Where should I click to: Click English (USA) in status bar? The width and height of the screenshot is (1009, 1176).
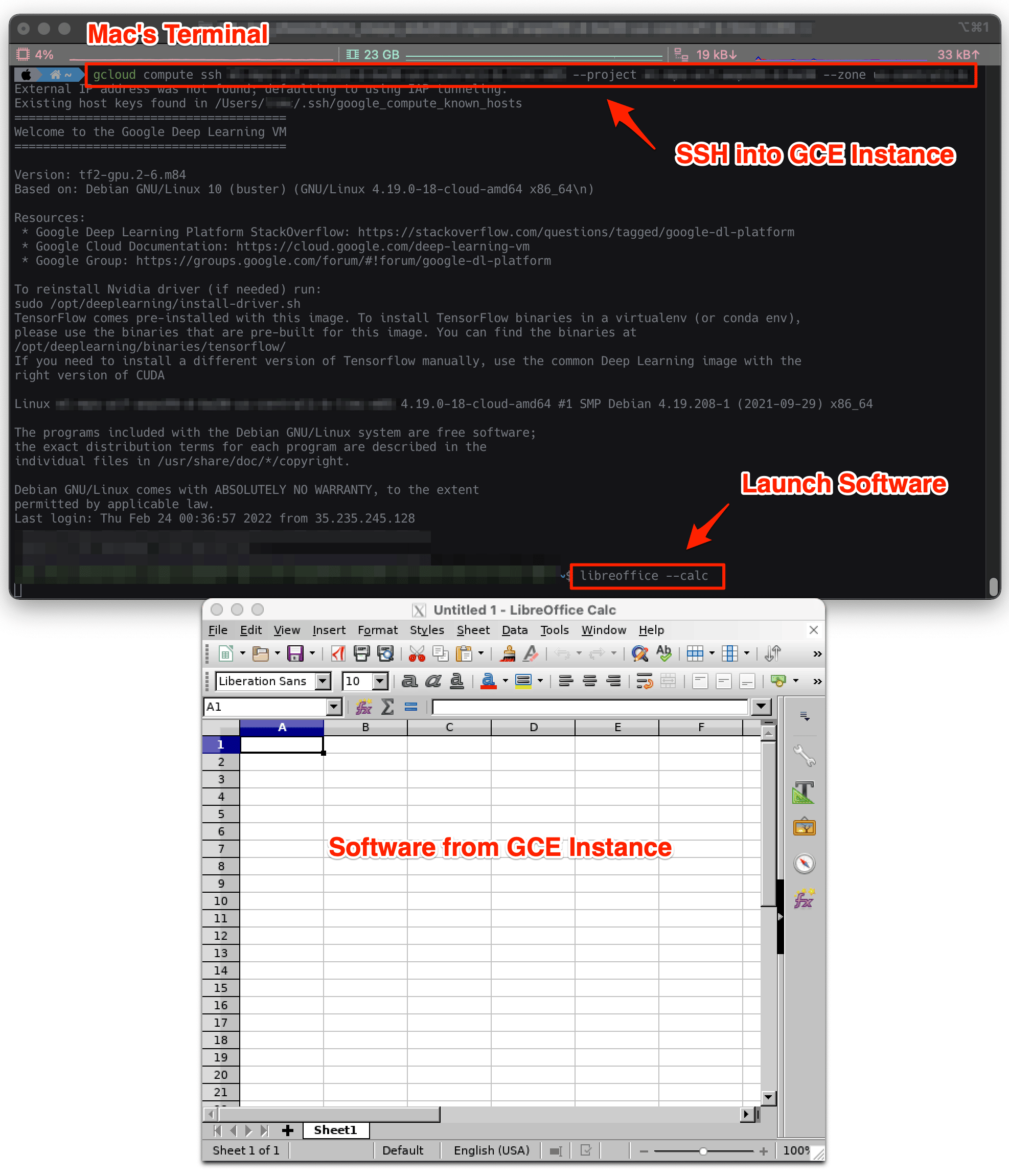pyautogui.click(x=491, y=1150)
